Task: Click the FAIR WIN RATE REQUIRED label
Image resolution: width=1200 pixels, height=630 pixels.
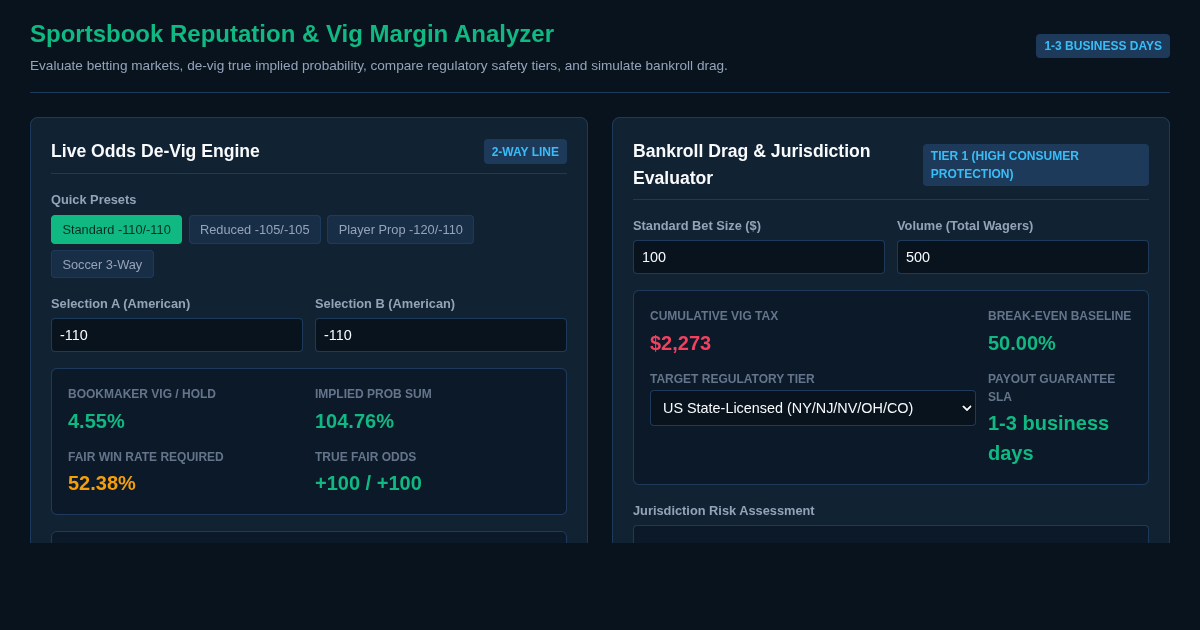Action: 146,457
